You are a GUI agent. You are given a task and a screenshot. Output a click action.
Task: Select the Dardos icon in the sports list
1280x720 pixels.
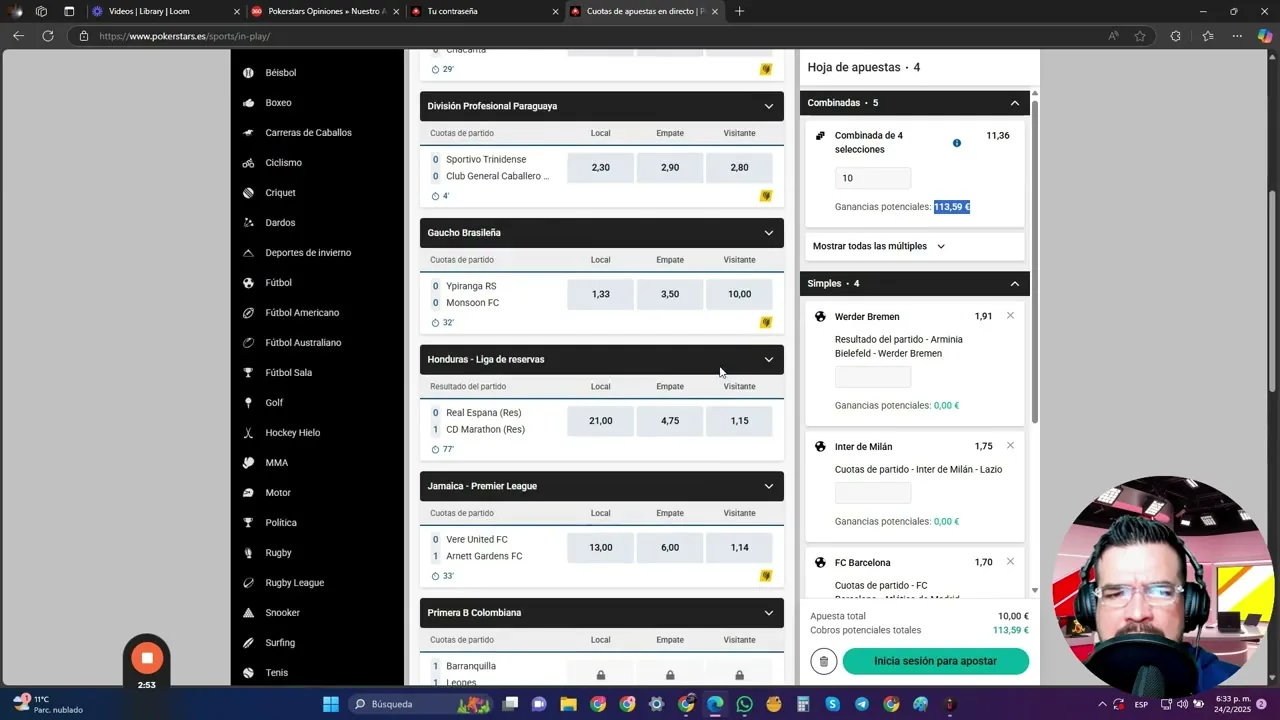(x=248, y=223)
